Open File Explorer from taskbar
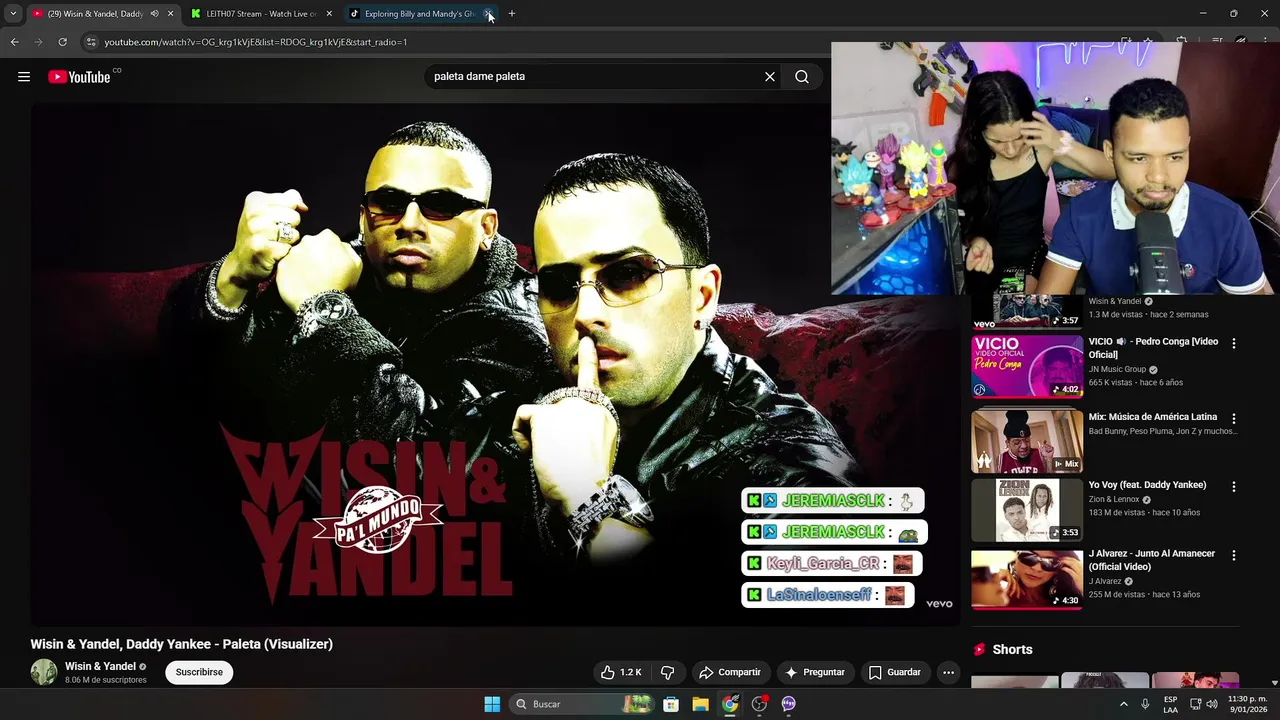1280x720 pixels. (700, 704)
